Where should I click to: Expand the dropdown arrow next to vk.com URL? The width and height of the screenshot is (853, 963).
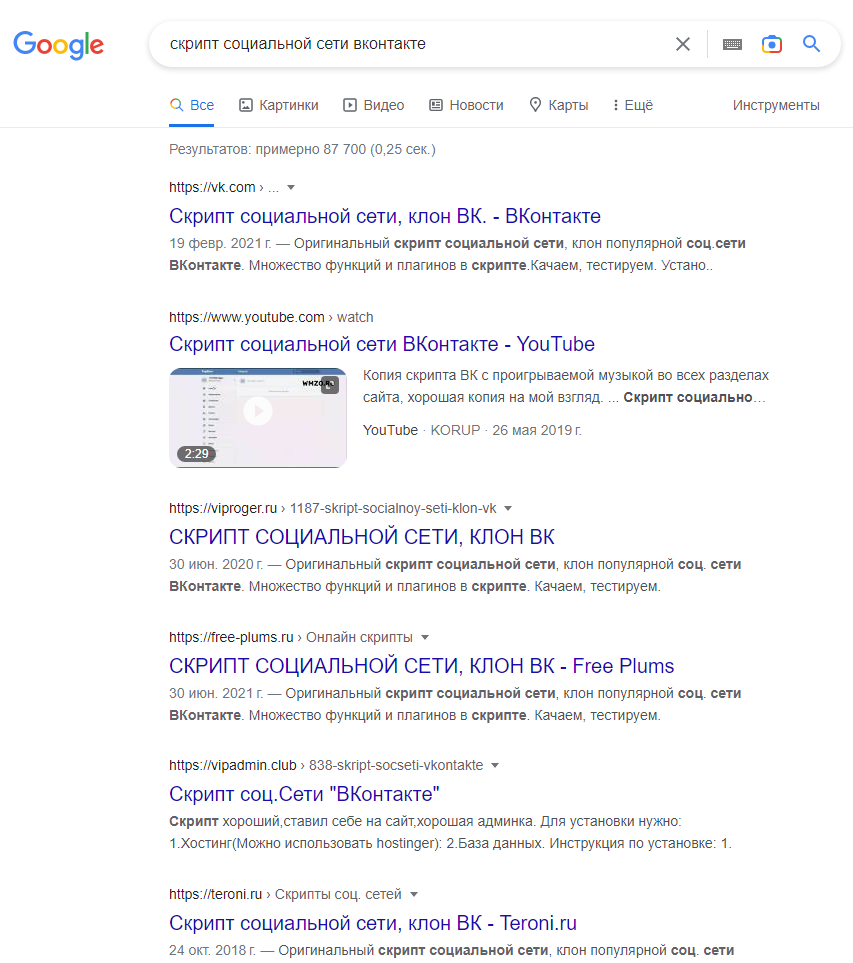pos(291,187)
